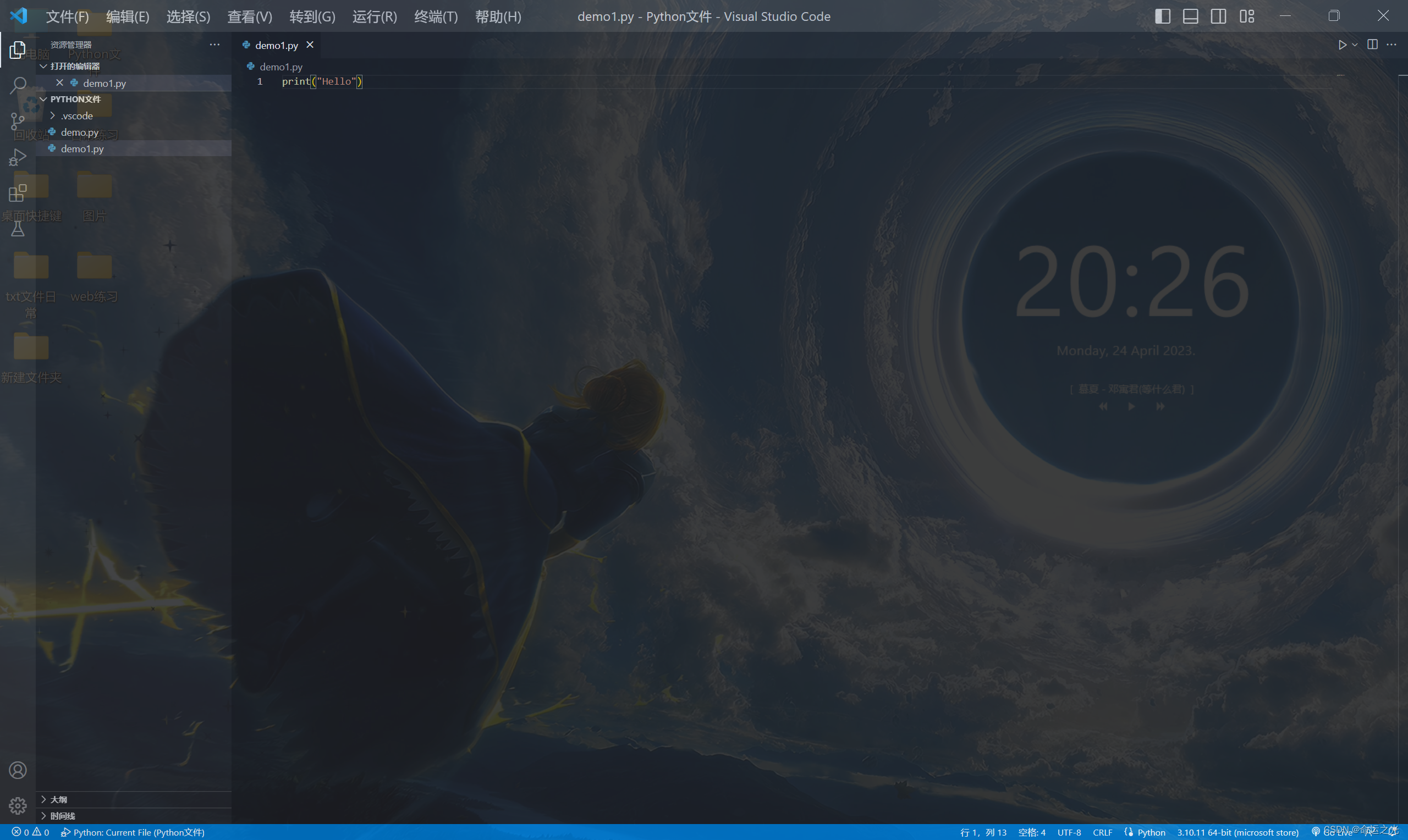1408x840 pixels.
Task: Open dropdown arrow beside run button
Action: point(1355,45)
